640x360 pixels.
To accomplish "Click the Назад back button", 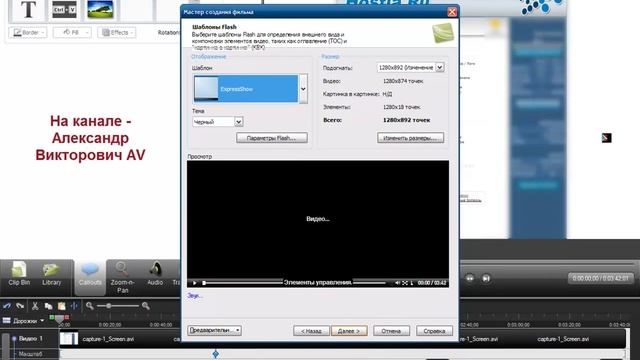I will (x=311, y=331).
